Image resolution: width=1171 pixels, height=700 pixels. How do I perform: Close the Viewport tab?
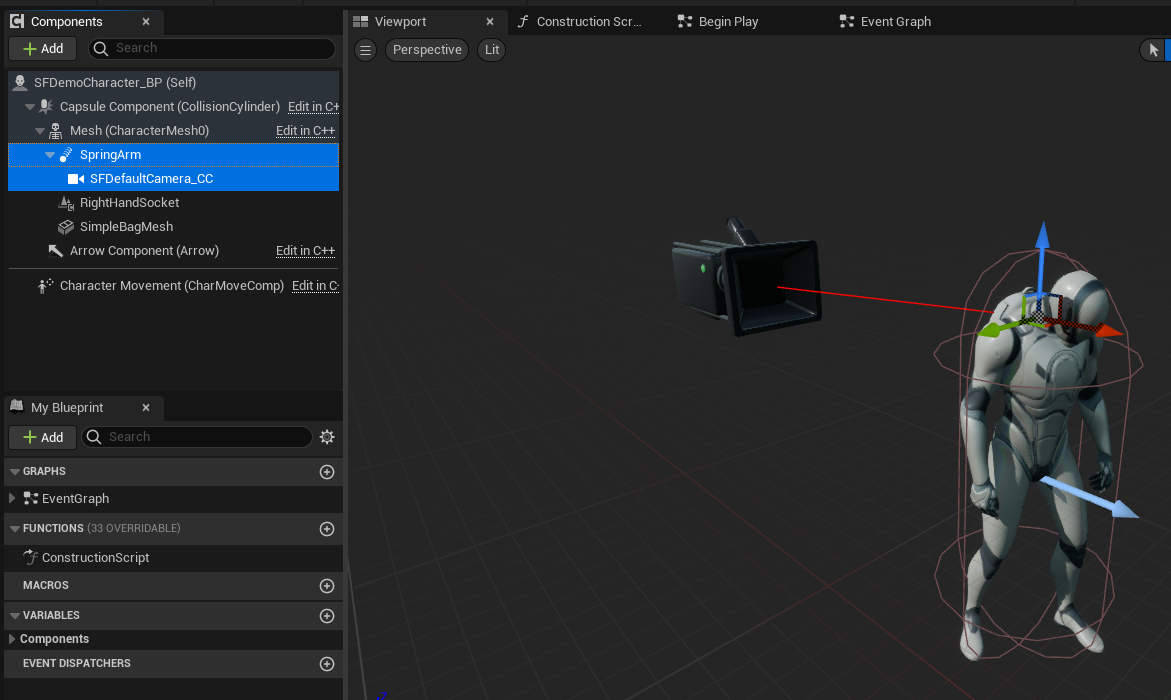point(490,22)
